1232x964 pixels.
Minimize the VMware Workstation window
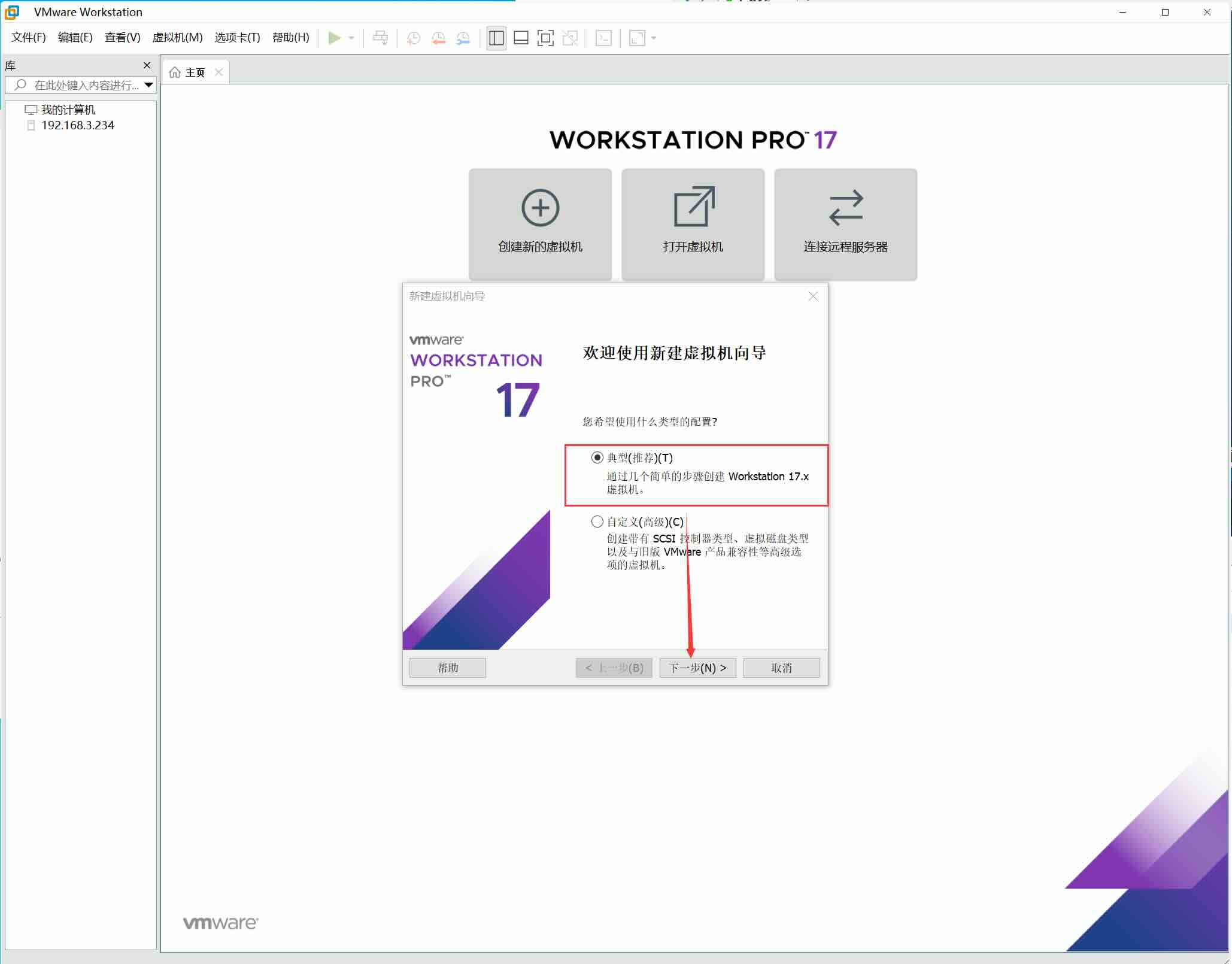click(x=1123, y=12)
